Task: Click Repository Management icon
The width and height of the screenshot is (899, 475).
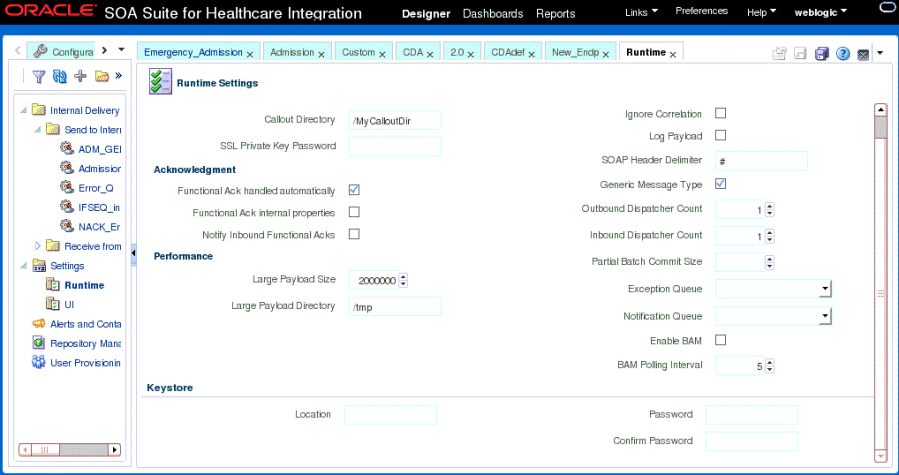Action: (x=38, y=343)
